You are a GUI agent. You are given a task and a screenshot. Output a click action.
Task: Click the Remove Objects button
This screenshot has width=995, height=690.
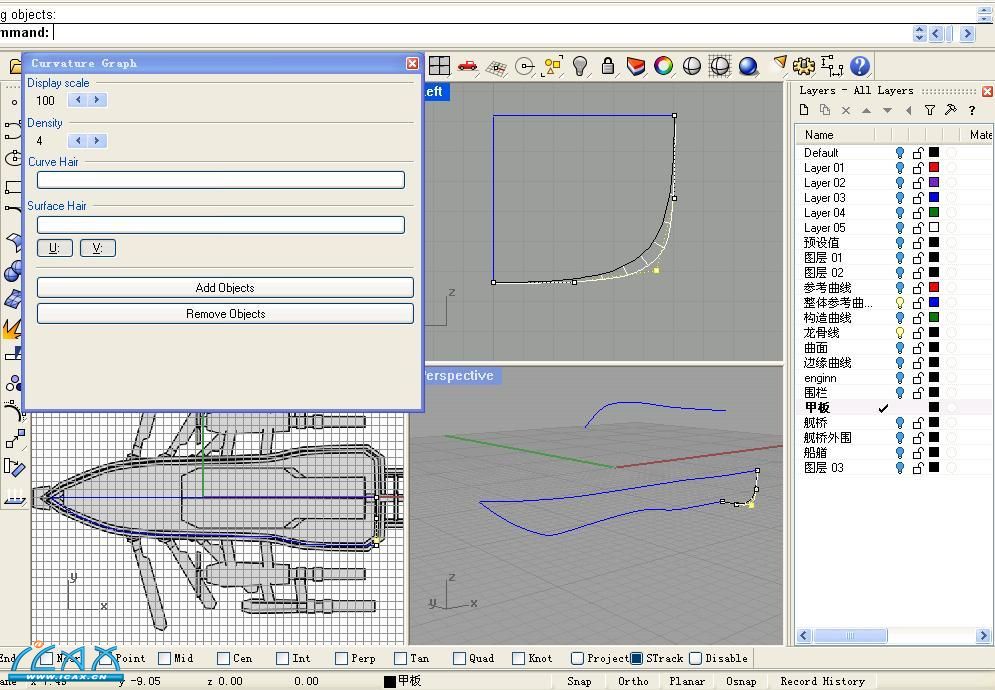click(x=225, y=314)
